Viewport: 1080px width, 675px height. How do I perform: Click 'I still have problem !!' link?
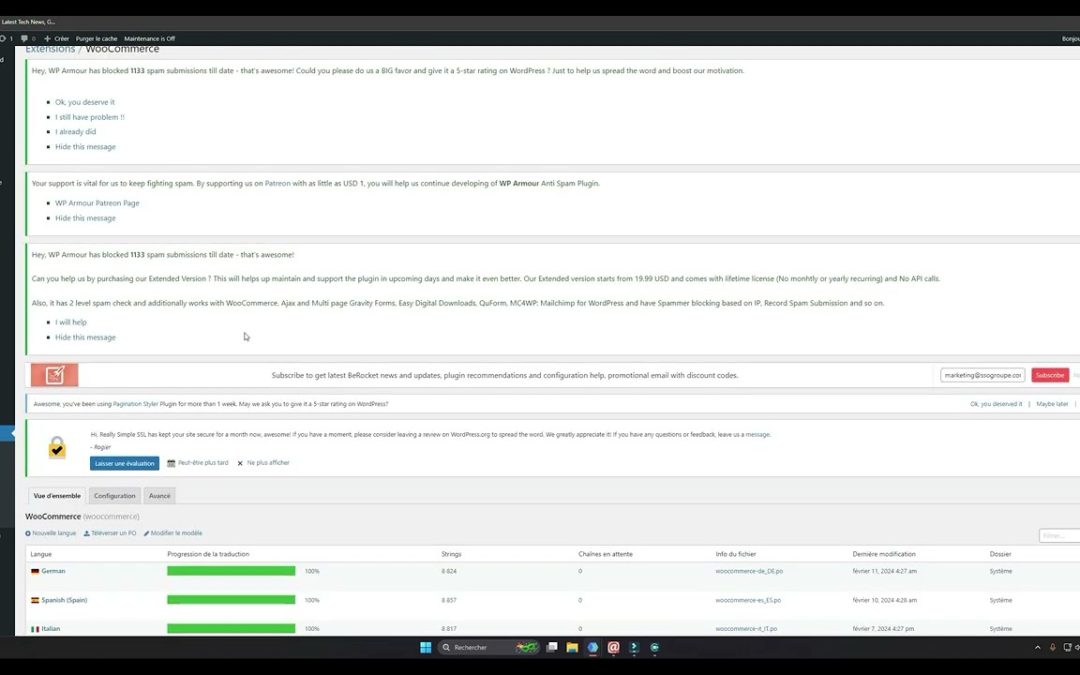pos(90,117)
